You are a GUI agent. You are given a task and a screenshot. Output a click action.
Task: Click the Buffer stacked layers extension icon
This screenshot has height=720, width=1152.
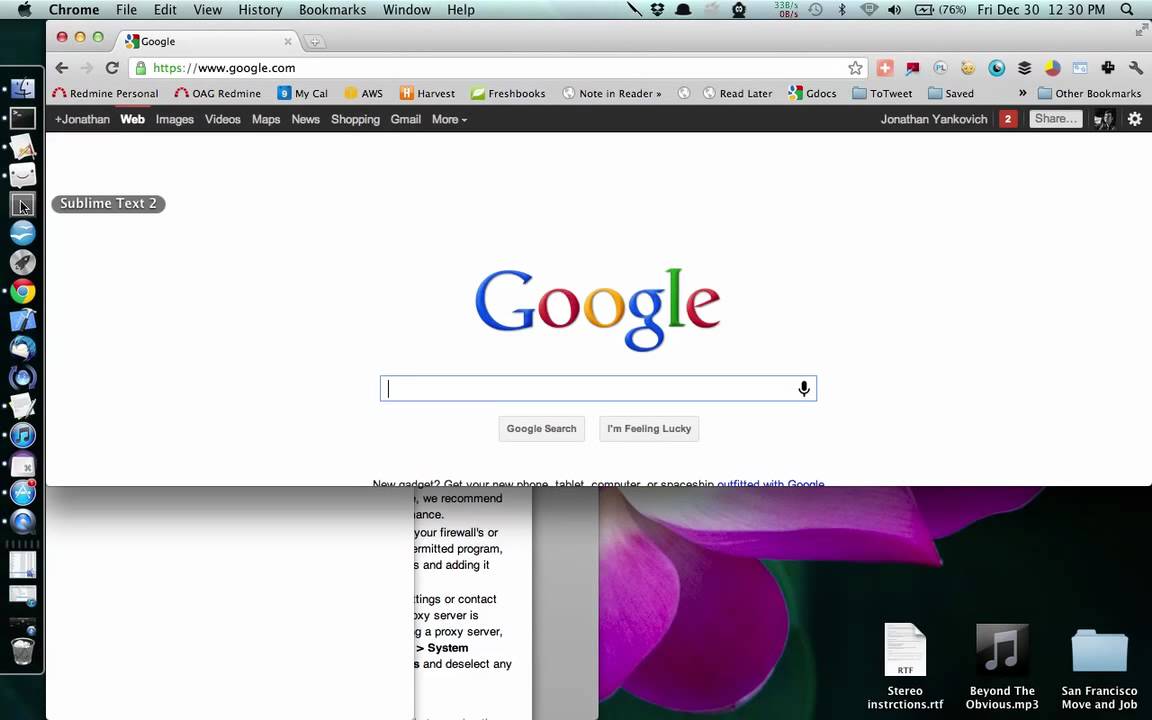pyautogui.click(x=1024, y=68)
